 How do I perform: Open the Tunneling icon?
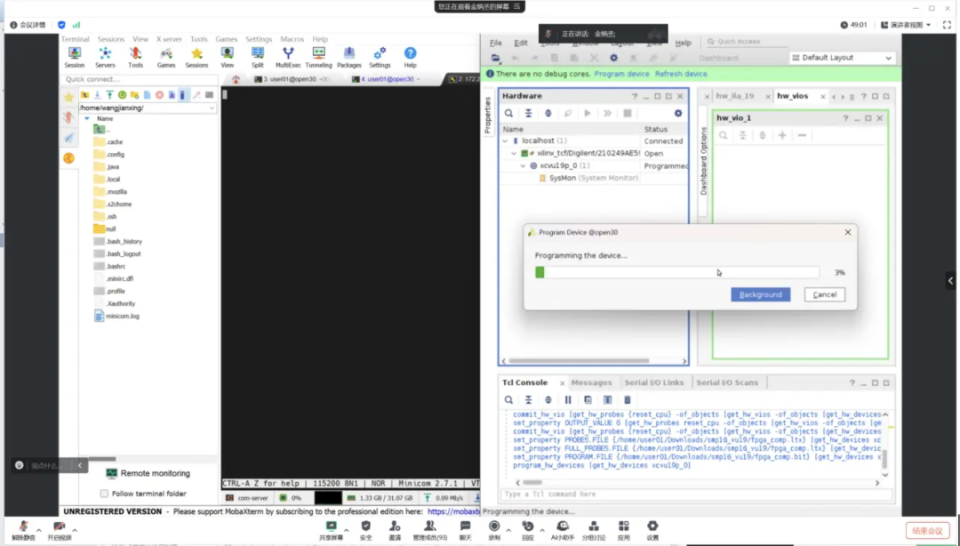[x=318, y=57]
